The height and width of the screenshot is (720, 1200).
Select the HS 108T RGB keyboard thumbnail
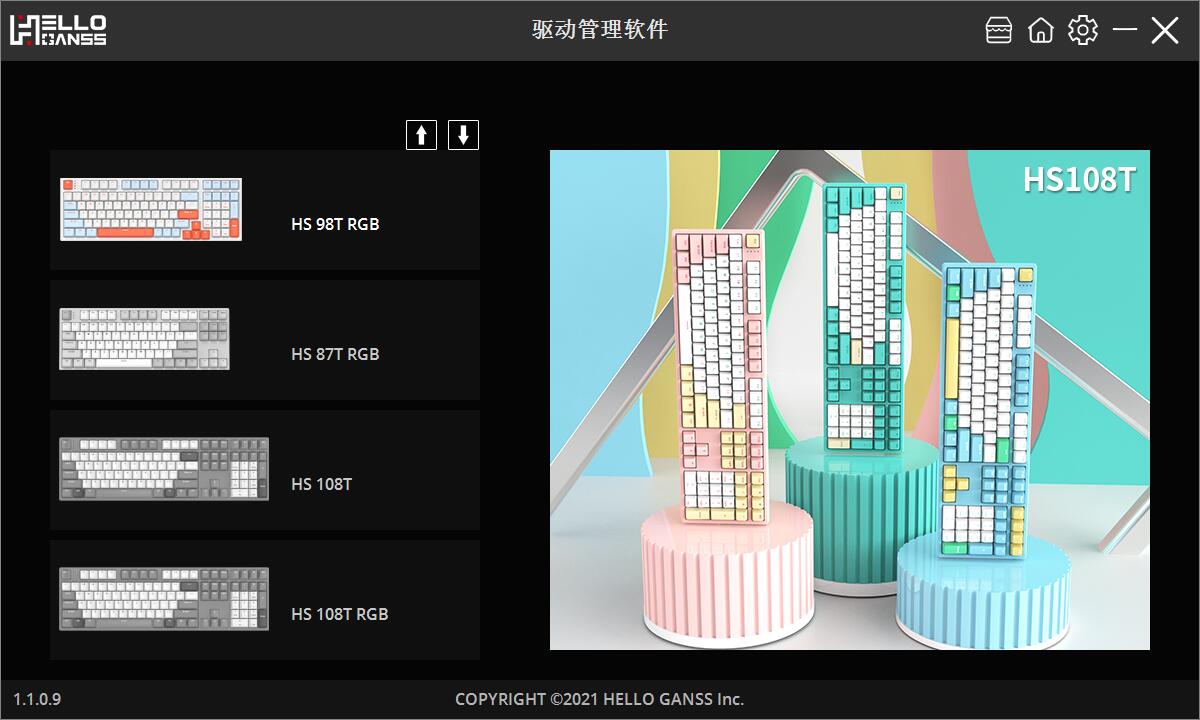[x=164, y=599]
